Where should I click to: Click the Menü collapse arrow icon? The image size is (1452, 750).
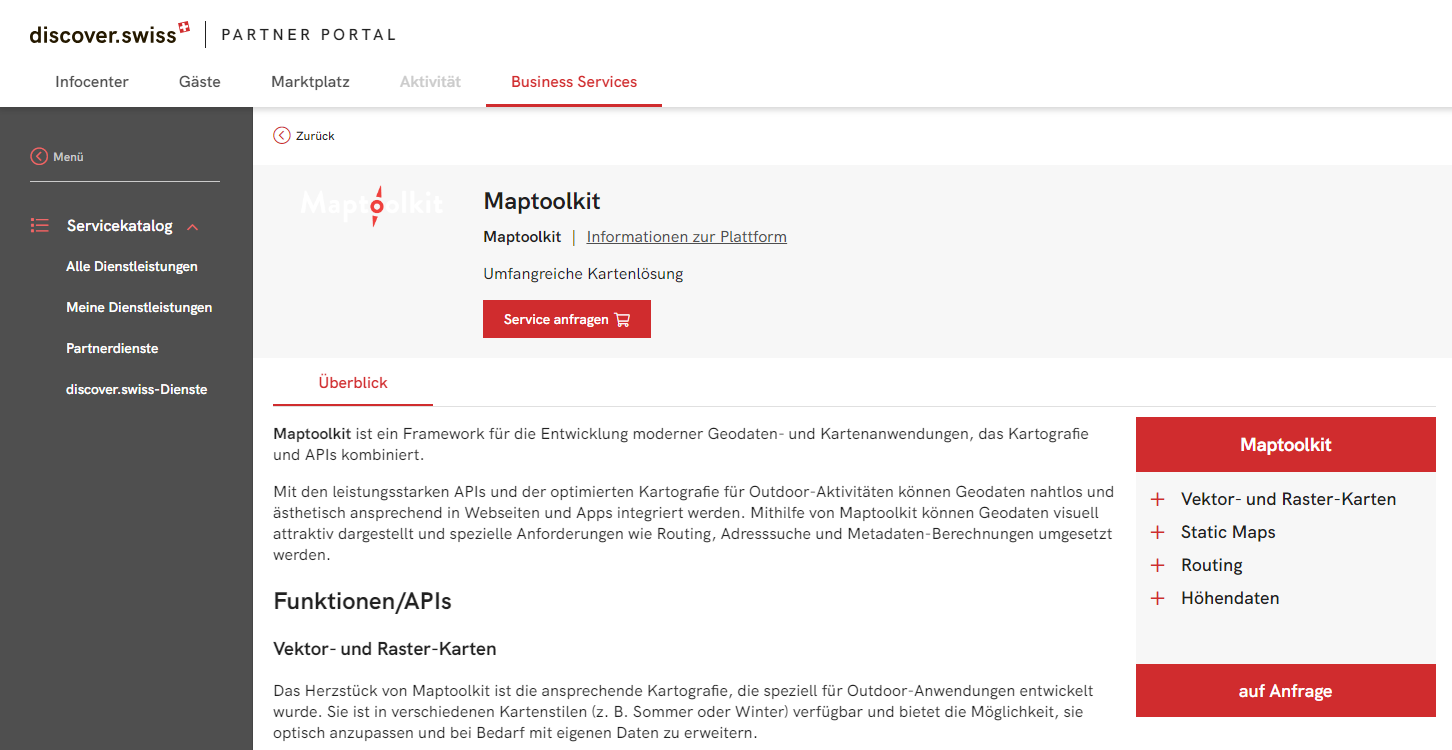[x=39, y=156]
